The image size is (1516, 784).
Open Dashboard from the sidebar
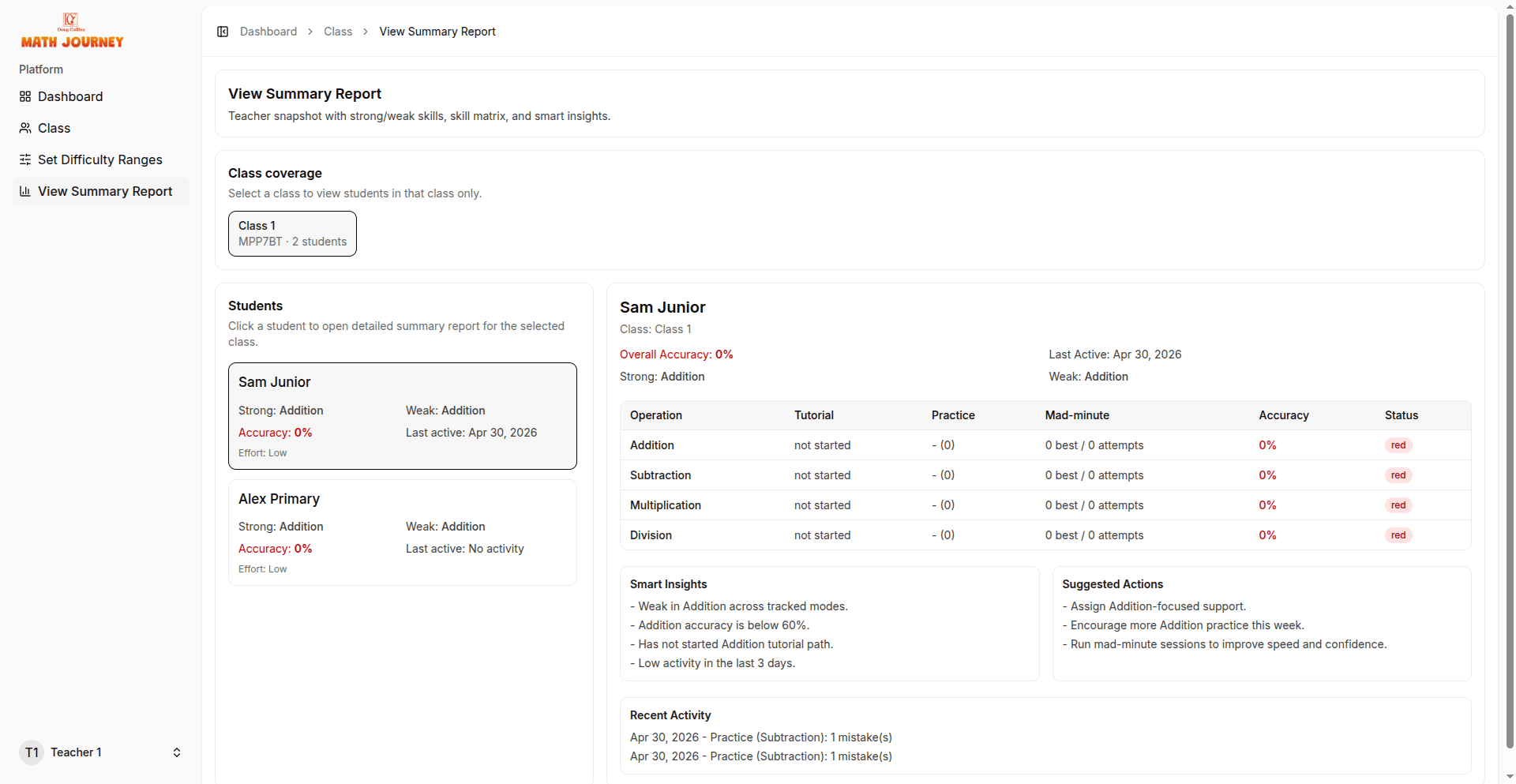click(101, 96)
